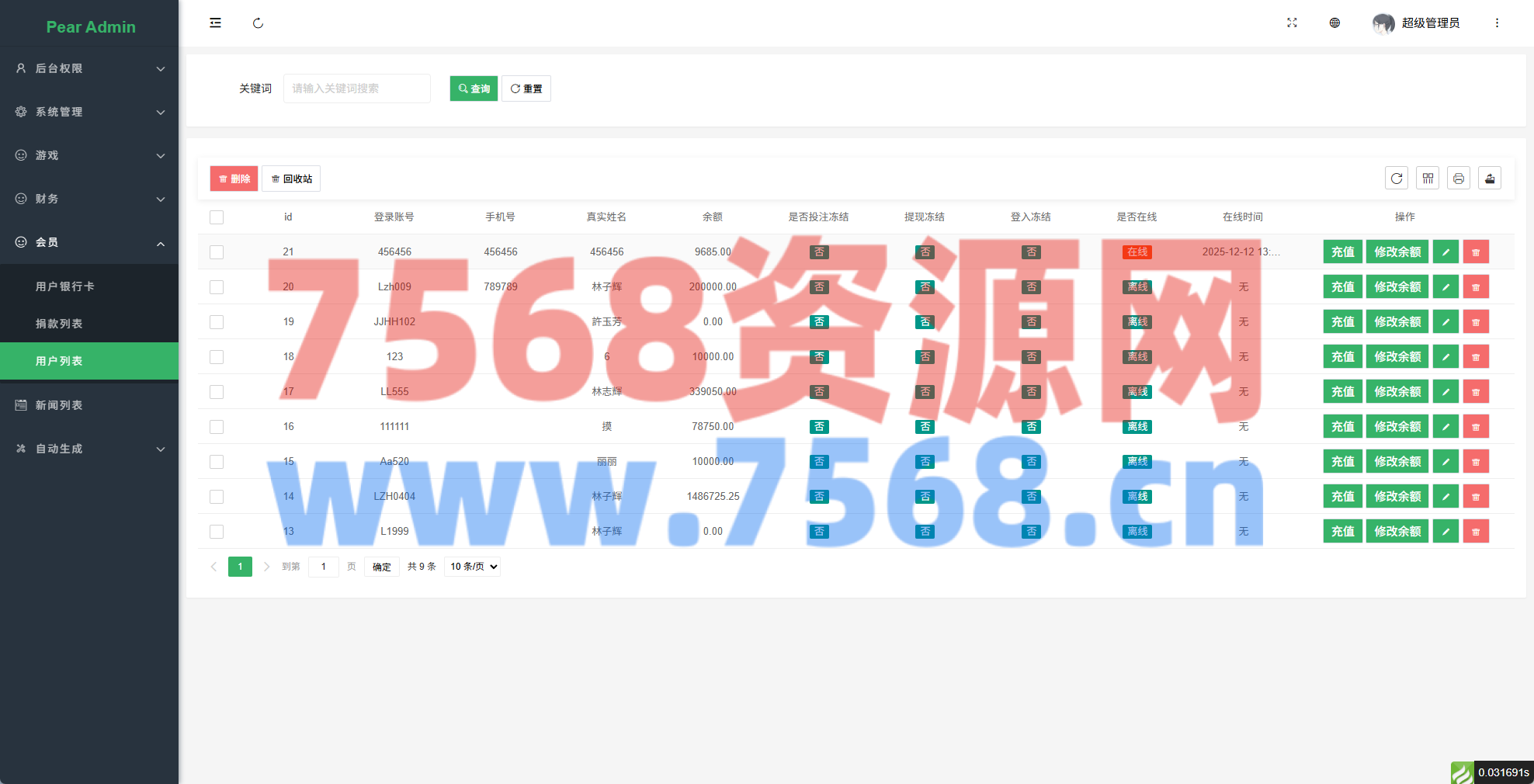Open 用户银行卡 in the sidebar
The width and height of the screenshot is (1534, 784).
[65, 286]
